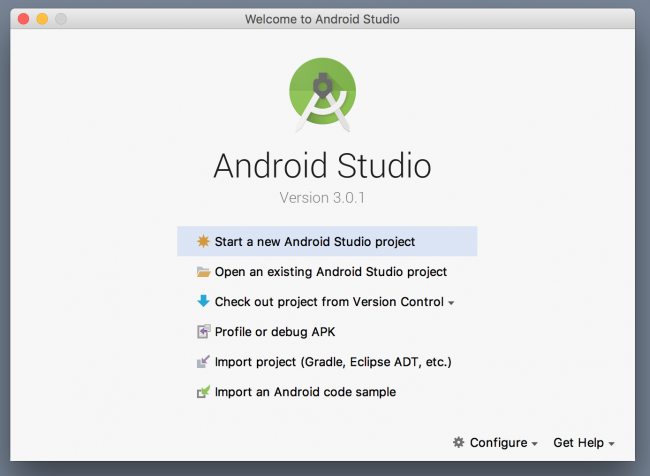
Task: Select 'Start a new Android Studio project' text
Action: 314,241
